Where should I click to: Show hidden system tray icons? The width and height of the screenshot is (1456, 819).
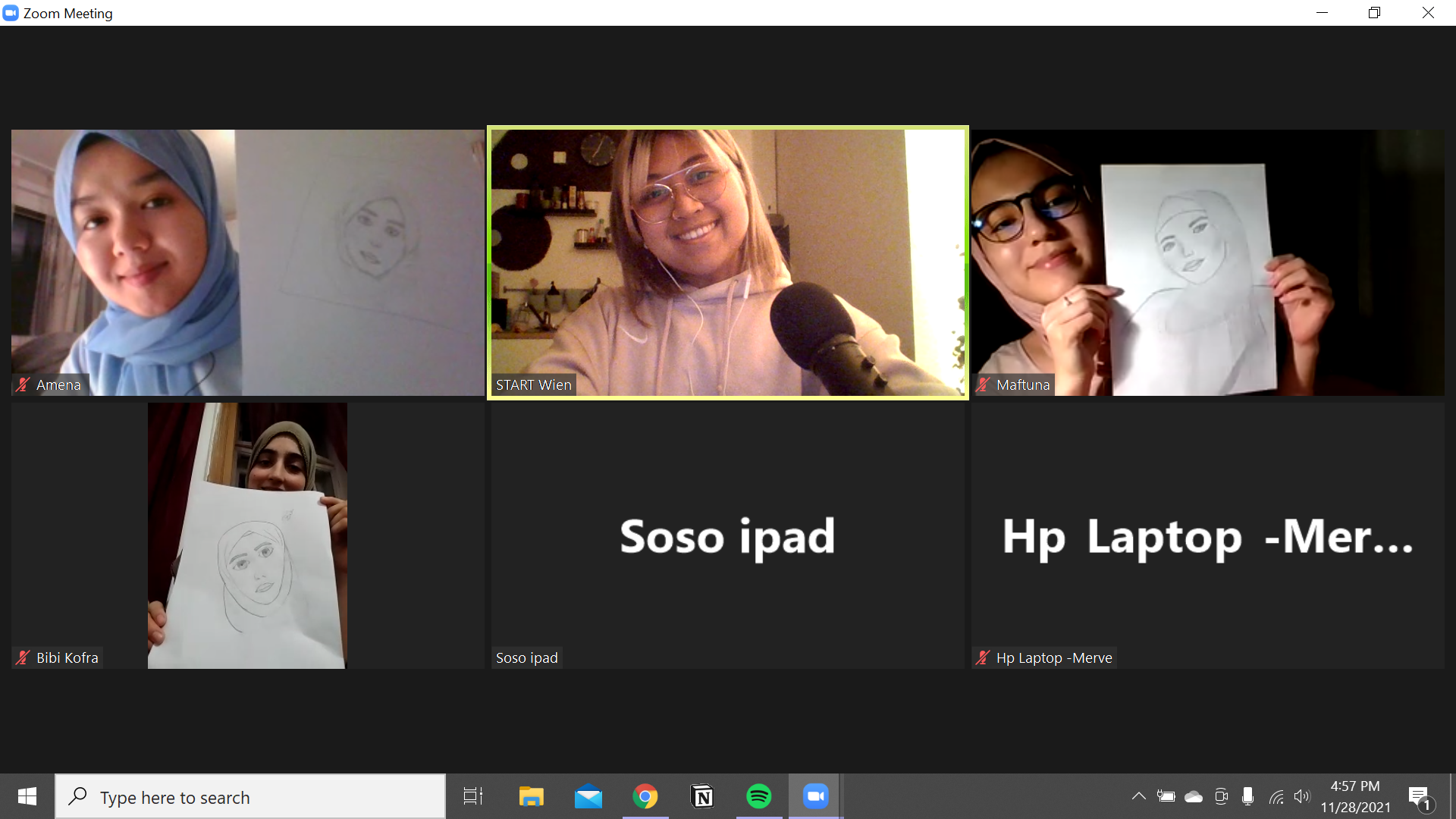coord(1139,796)
